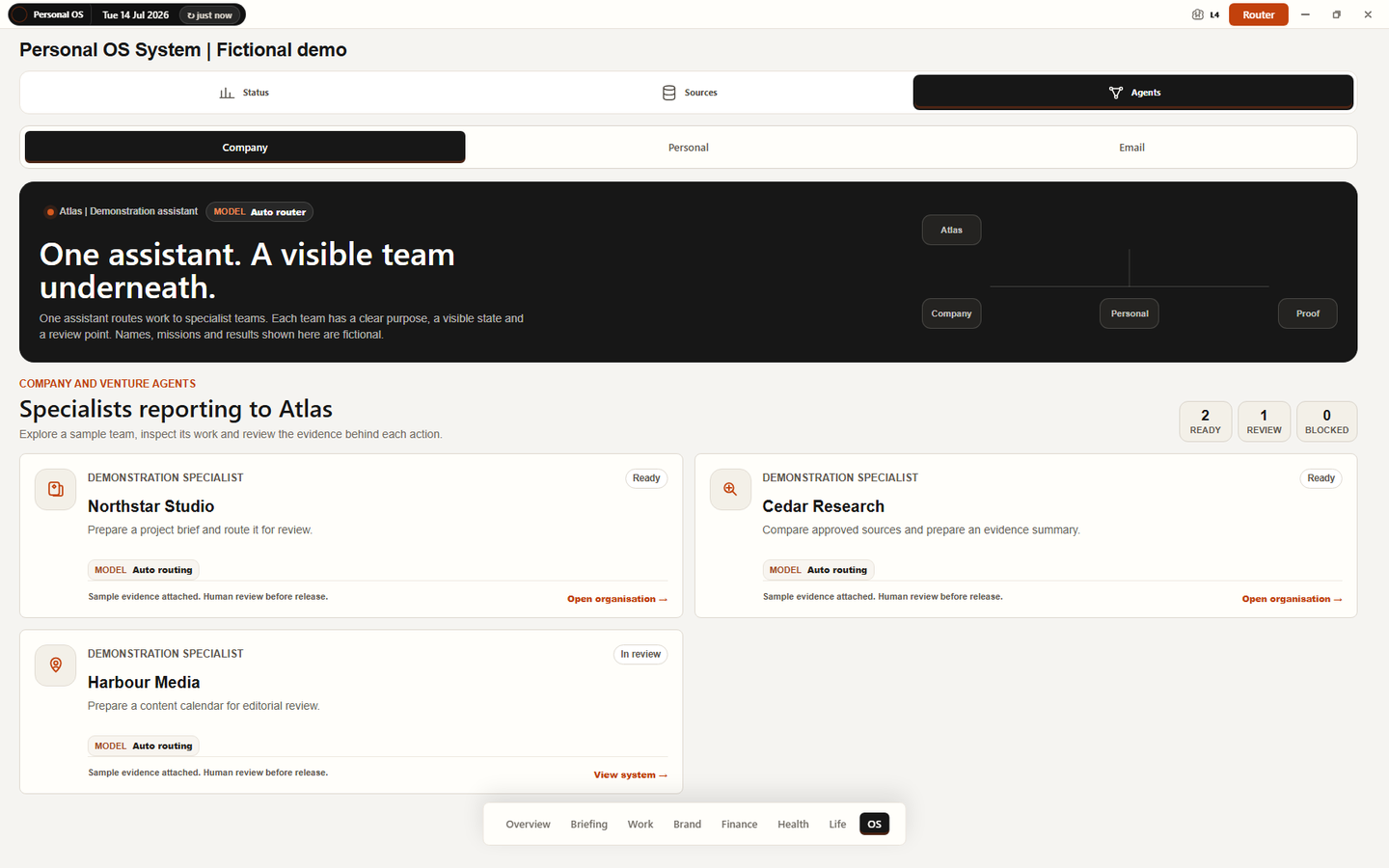1389x868 pixels.
Task: Click 'Prepare a project brief' description text
Action: [x=200, y=530]
